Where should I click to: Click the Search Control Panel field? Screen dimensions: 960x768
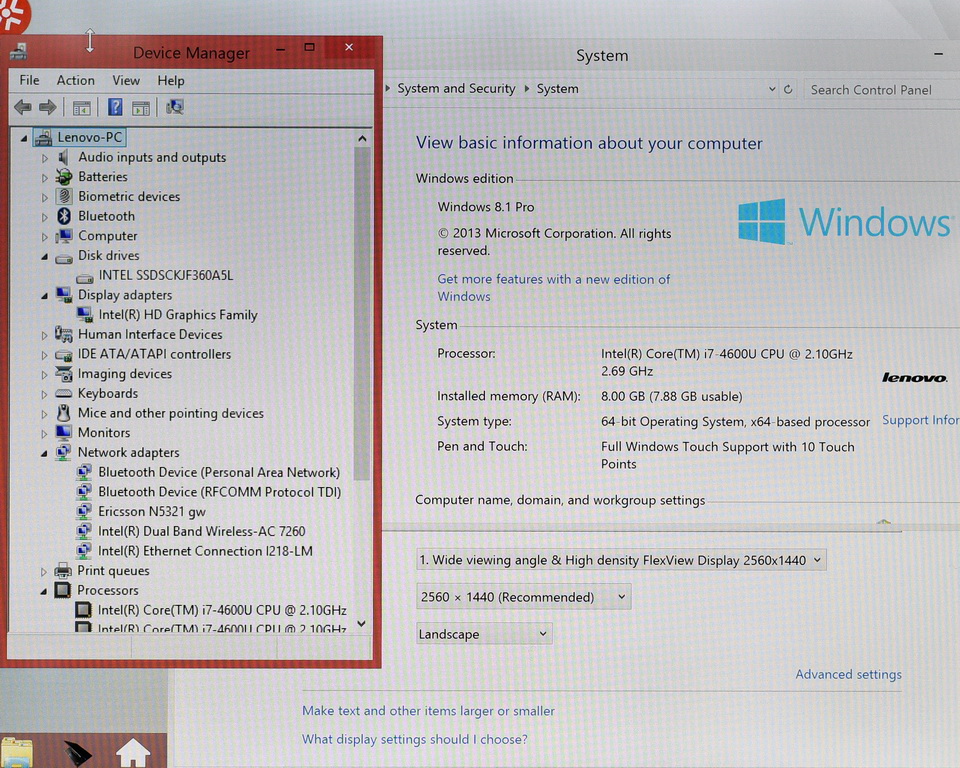point(882,90)
